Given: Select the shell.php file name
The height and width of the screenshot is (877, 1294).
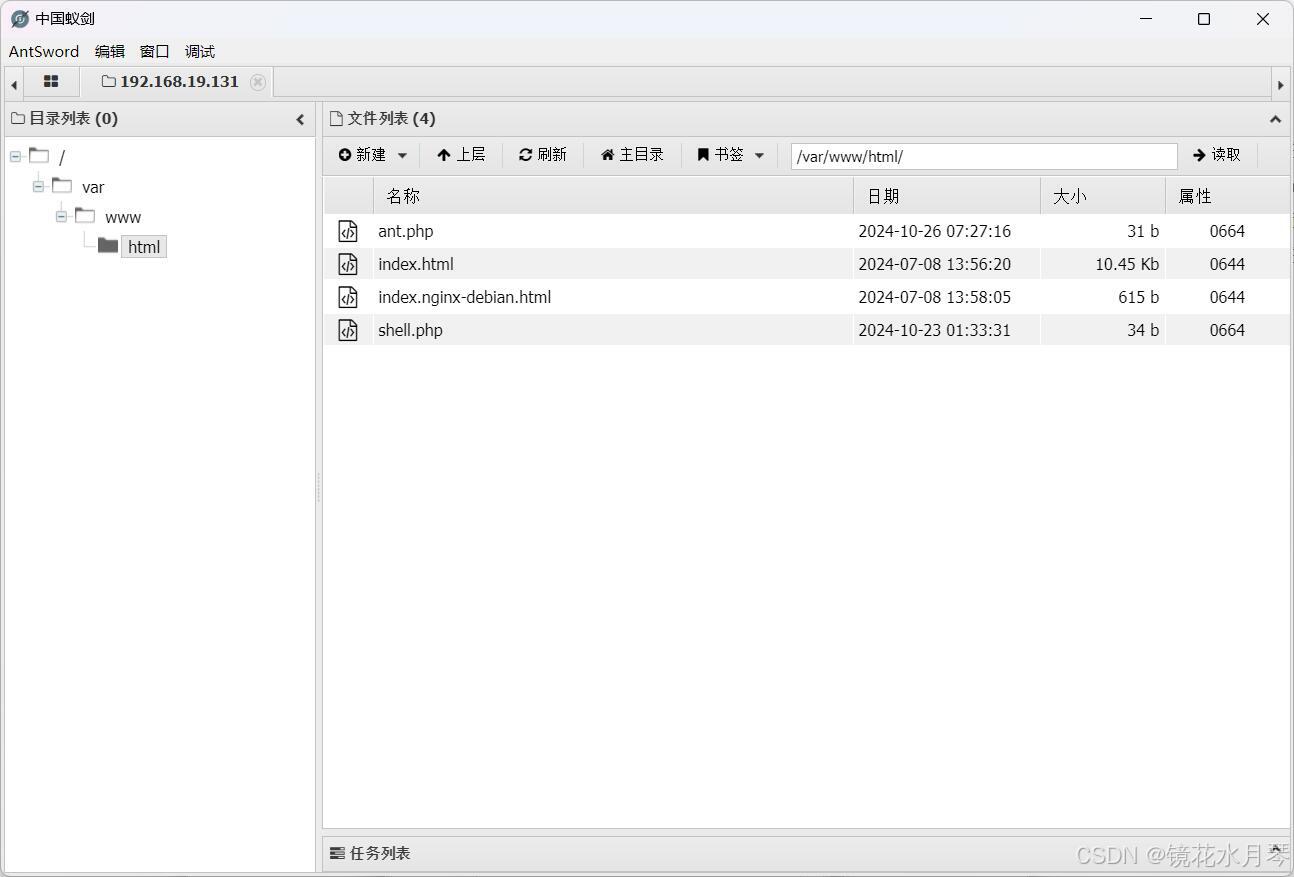Looking at the screenshot, I should click(x=410, y=330).
